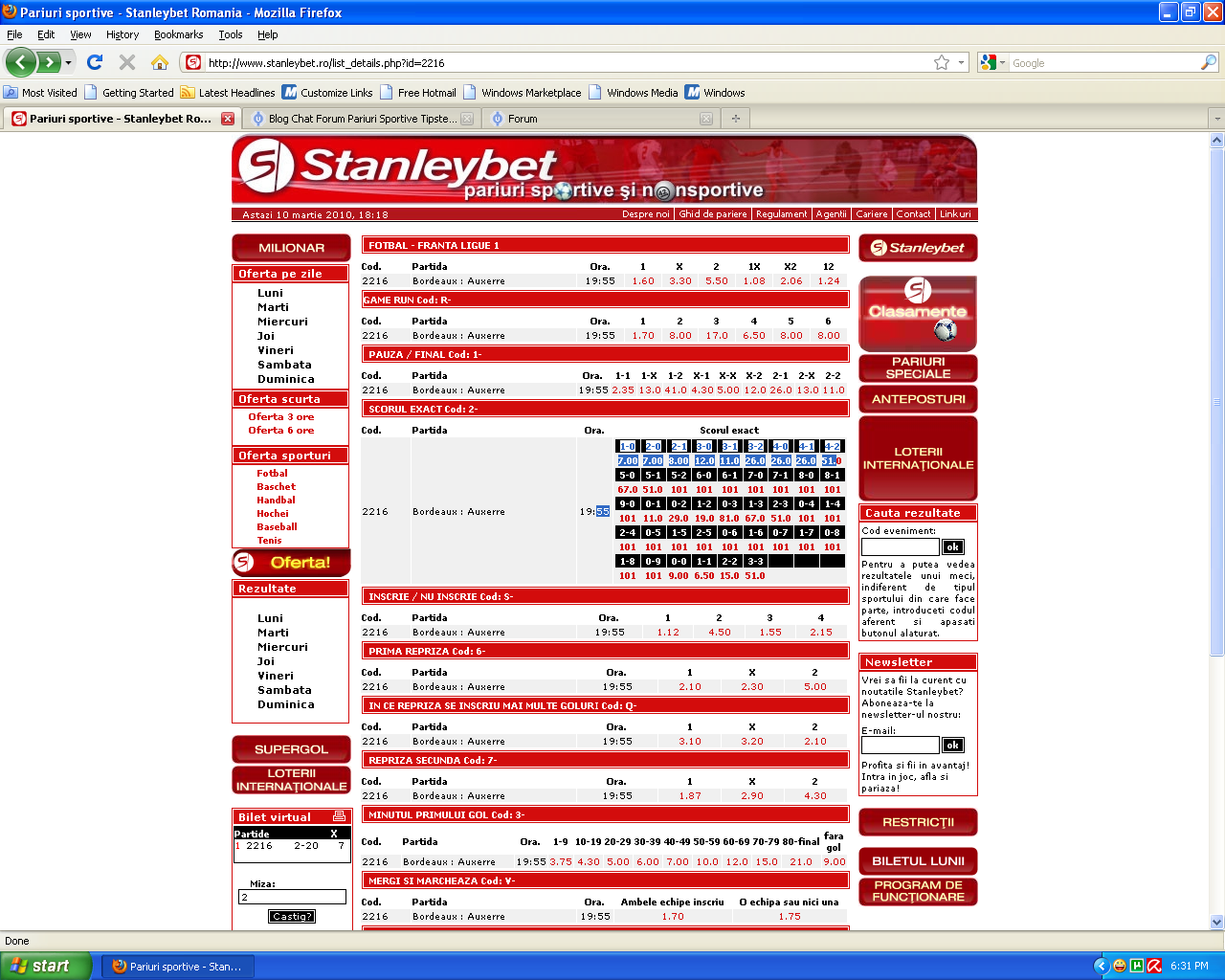The image size is (1225, 980).
Task: Open the Windows Start button
Action: [46, 966]
